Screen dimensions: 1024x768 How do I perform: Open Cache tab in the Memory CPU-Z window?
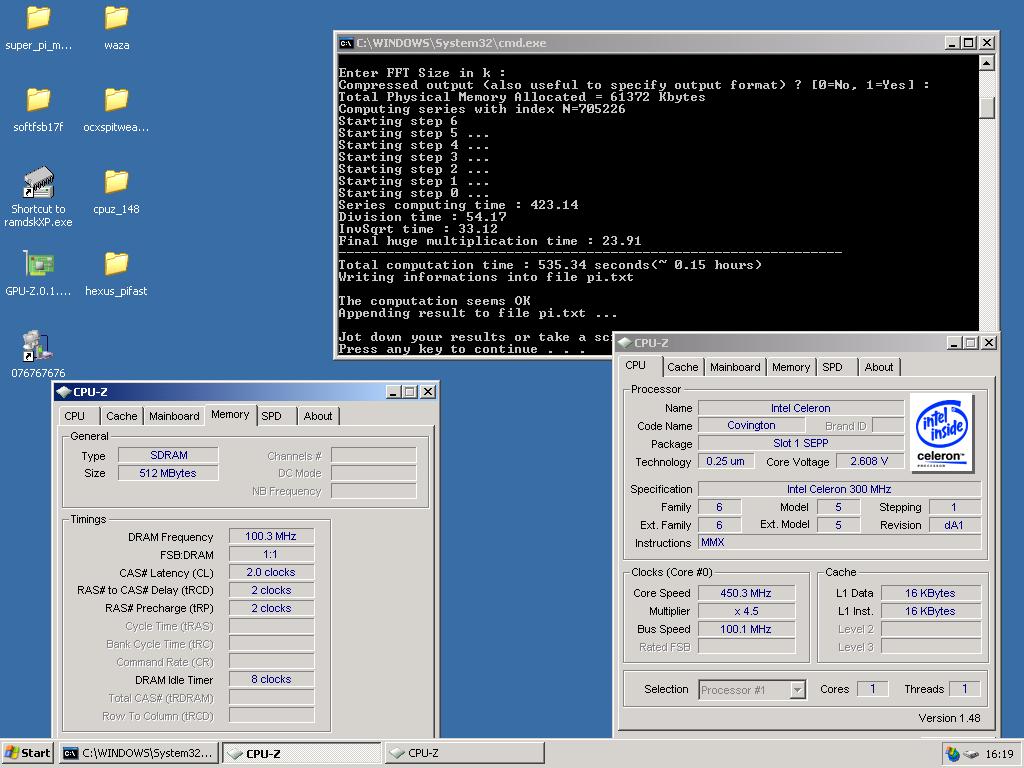pyautogui.click(x=121, y=416)
